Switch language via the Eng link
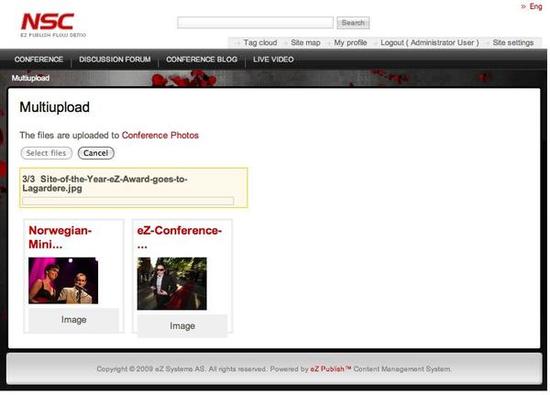Viewport: 550px width, 395px height. (536, 6)
